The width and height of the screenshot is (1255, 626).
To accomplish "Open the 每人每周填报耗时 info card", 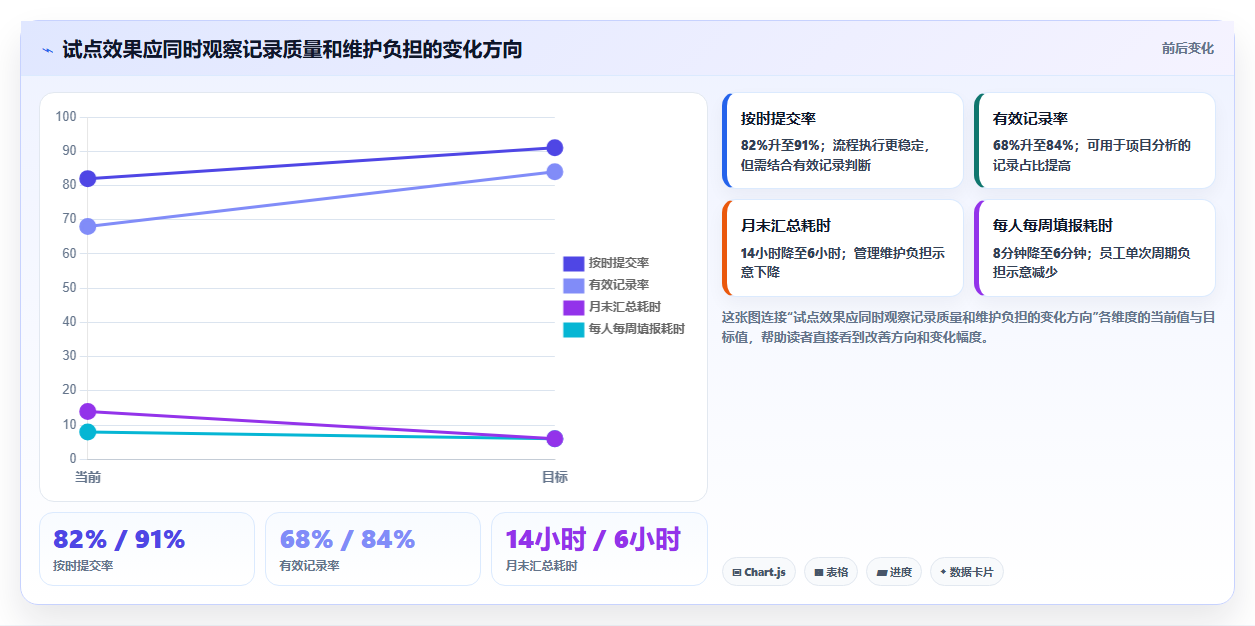I will point(1095,248).
